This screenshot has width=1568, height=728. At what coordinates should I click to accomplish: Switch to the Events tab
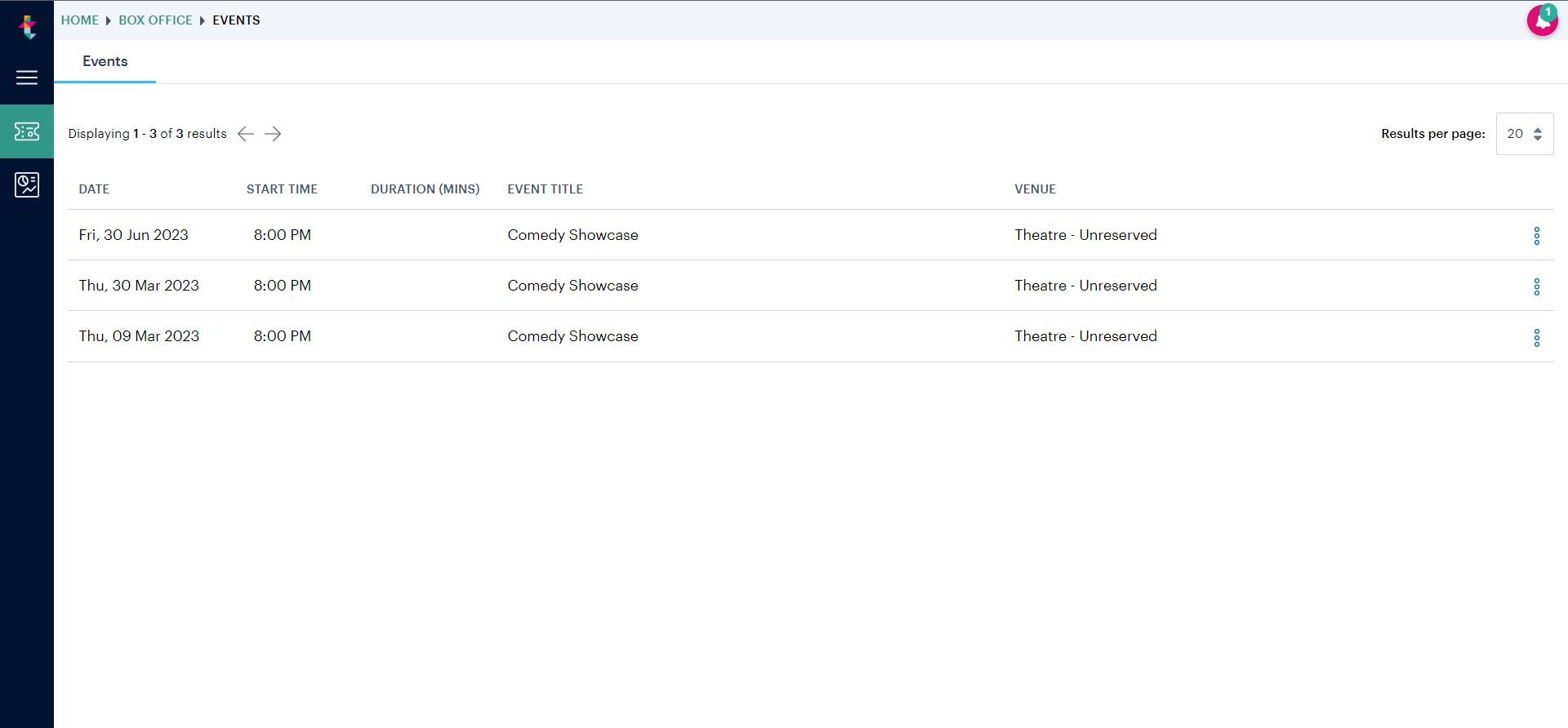(105, 61)
